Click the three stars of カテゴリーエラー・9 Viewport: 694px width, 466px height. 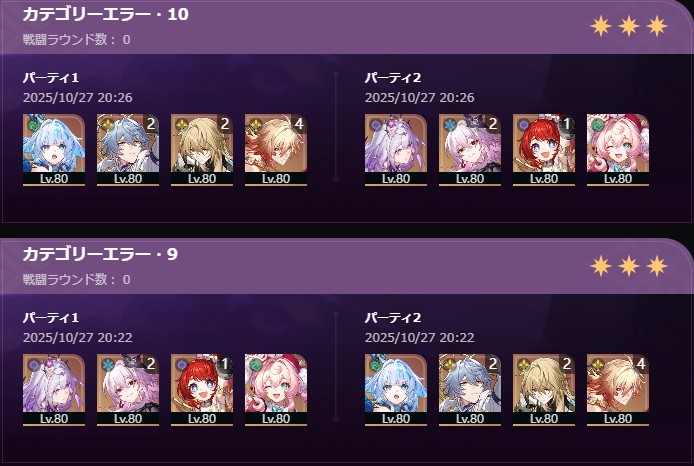[x=628, y=266]
